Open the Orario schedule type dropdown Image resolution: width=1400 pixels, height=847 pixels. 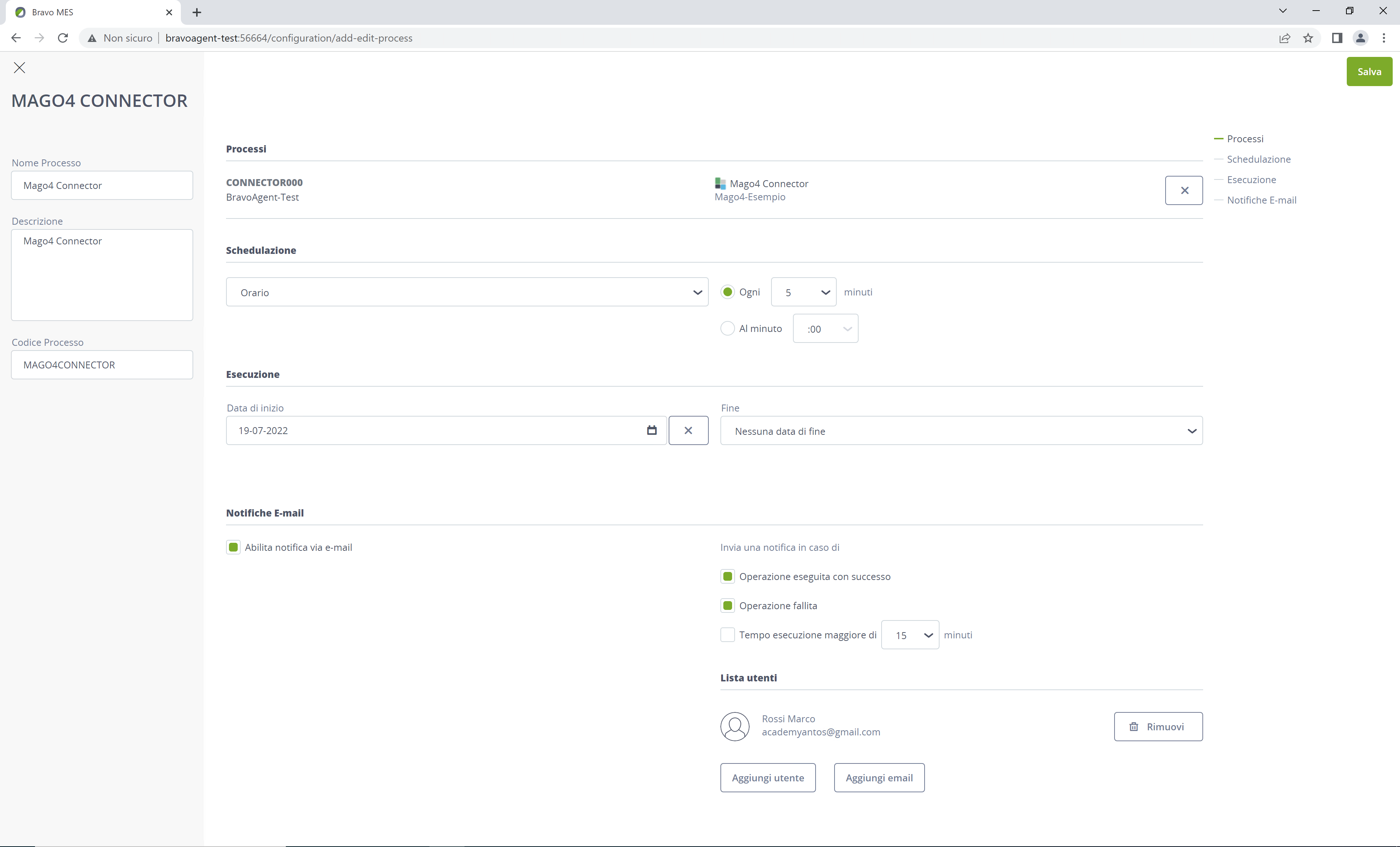(x=467, y=292)
